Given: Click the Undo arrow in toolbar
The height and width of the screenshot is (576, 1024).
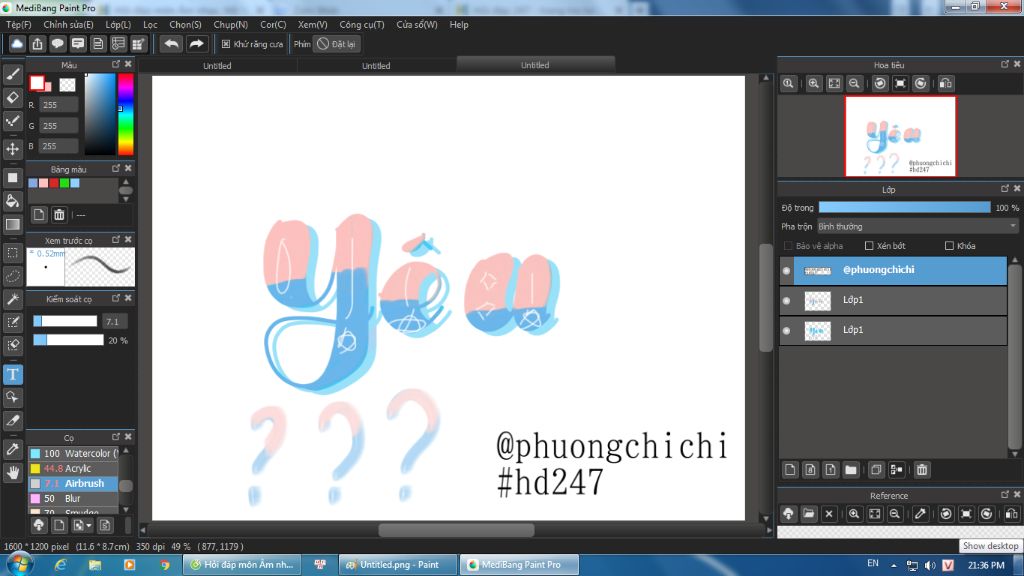Looking at the screenshot, I should pos(172,44).
